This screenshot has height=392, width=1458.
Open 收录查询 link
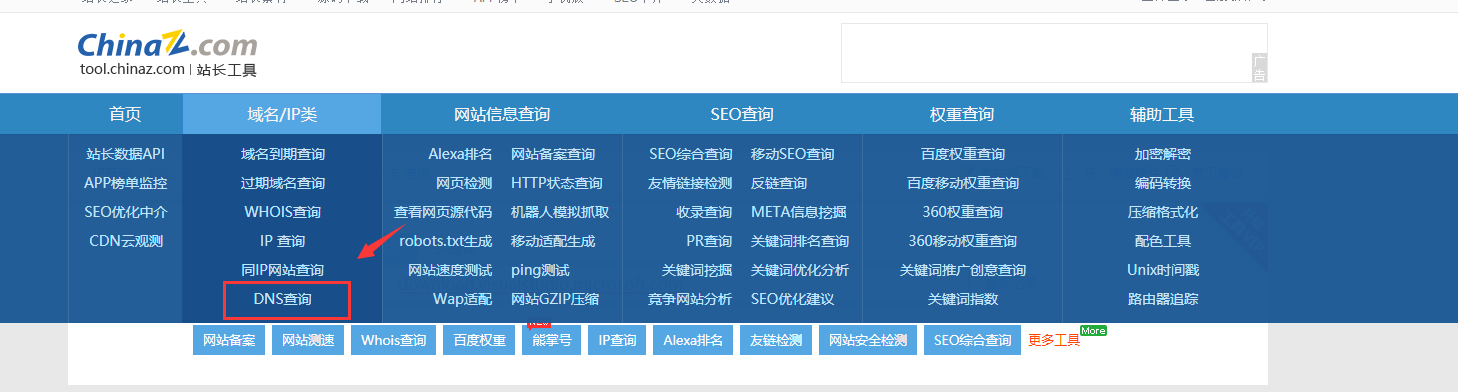pyautogui.click(x=704, y=212)
